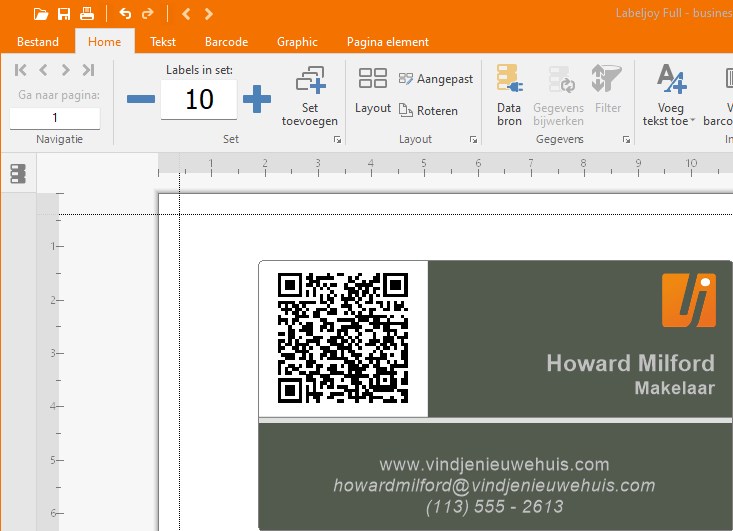Viewport: 733px width, 531px height.
Task: Click Gegevens bijwerken icon
Action: pyautogui.click(x=559, y=95)
